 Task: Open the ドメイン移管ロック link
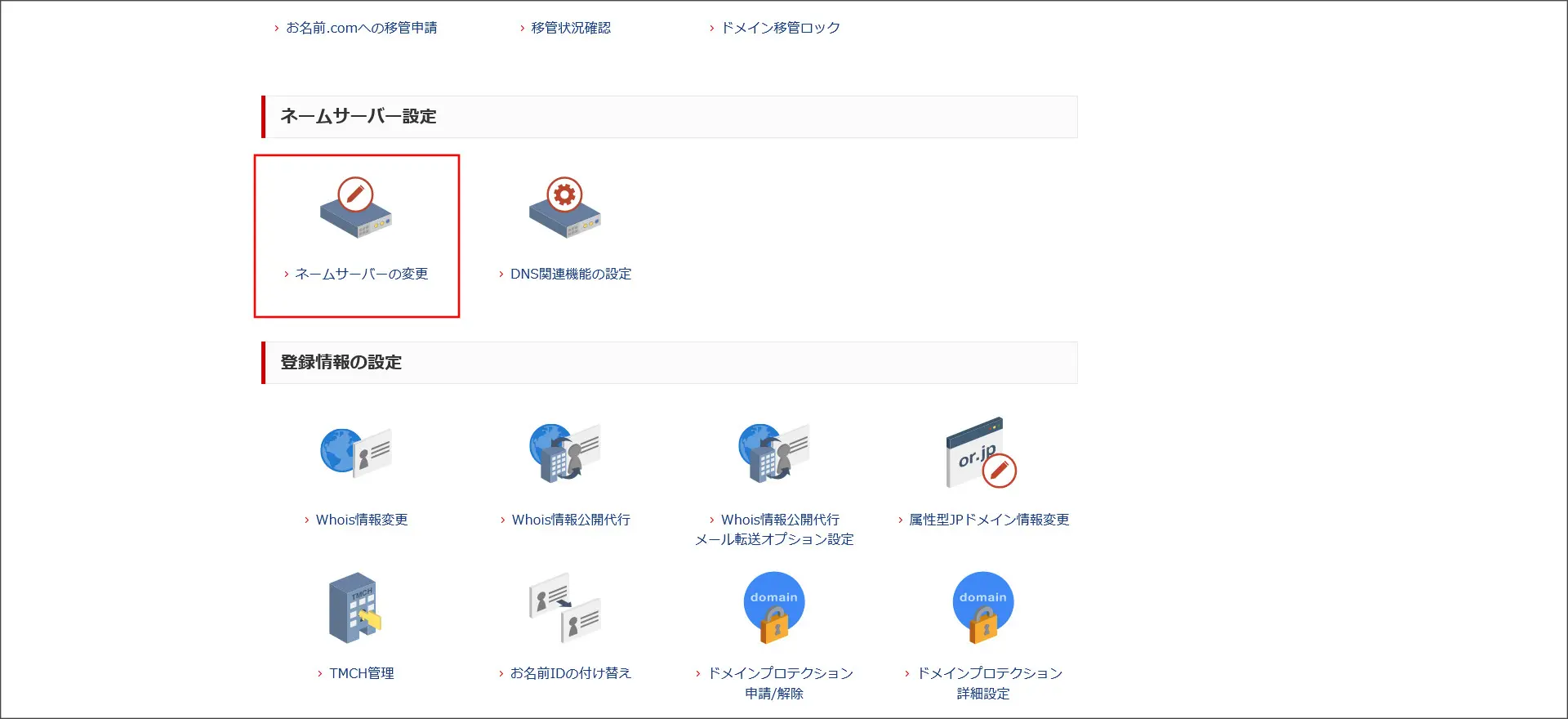tap(781, 28)
